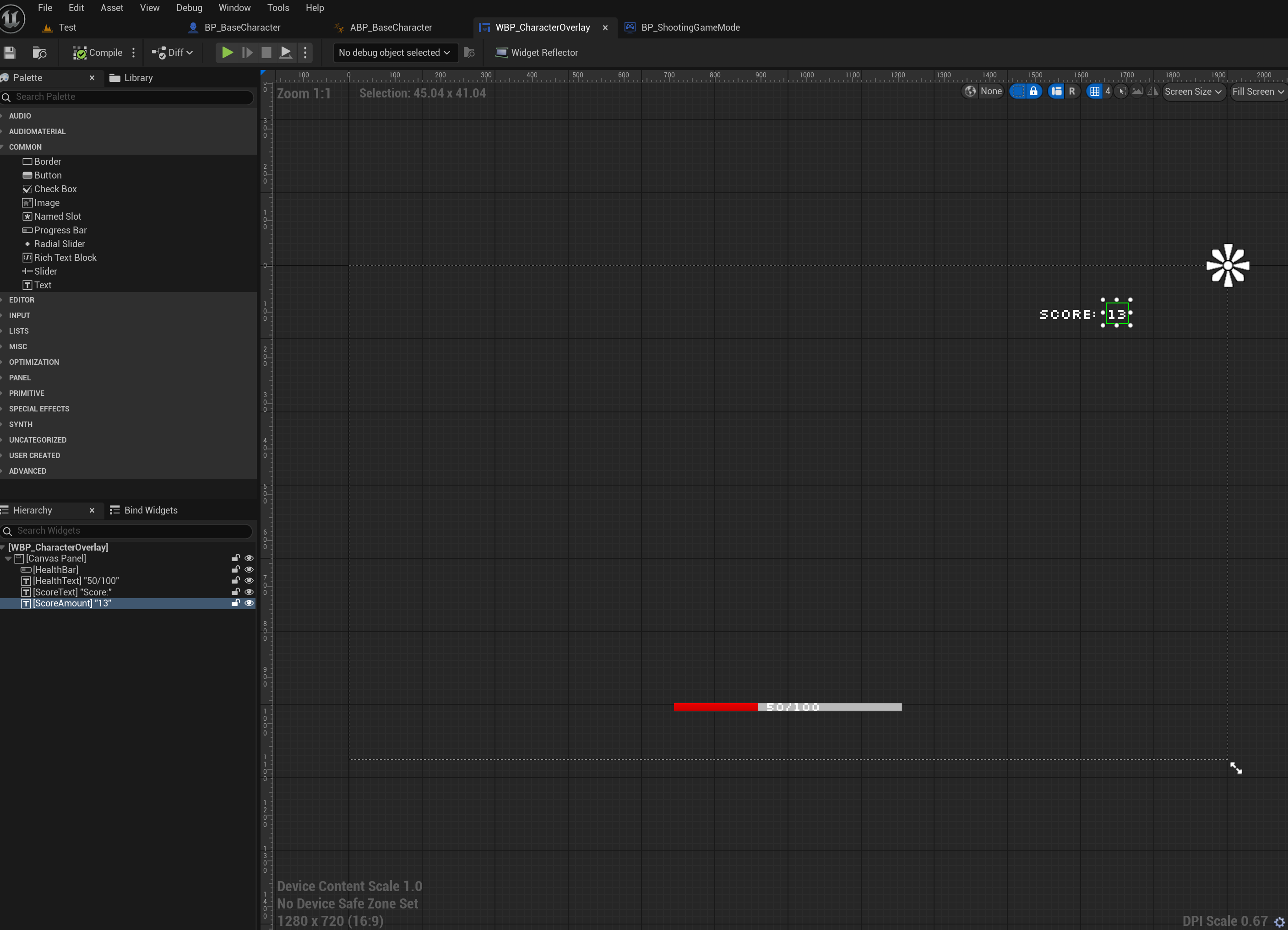Click the red health progress bar
The width and height of the screenshot is (1288, 930).
pos(715,707)
